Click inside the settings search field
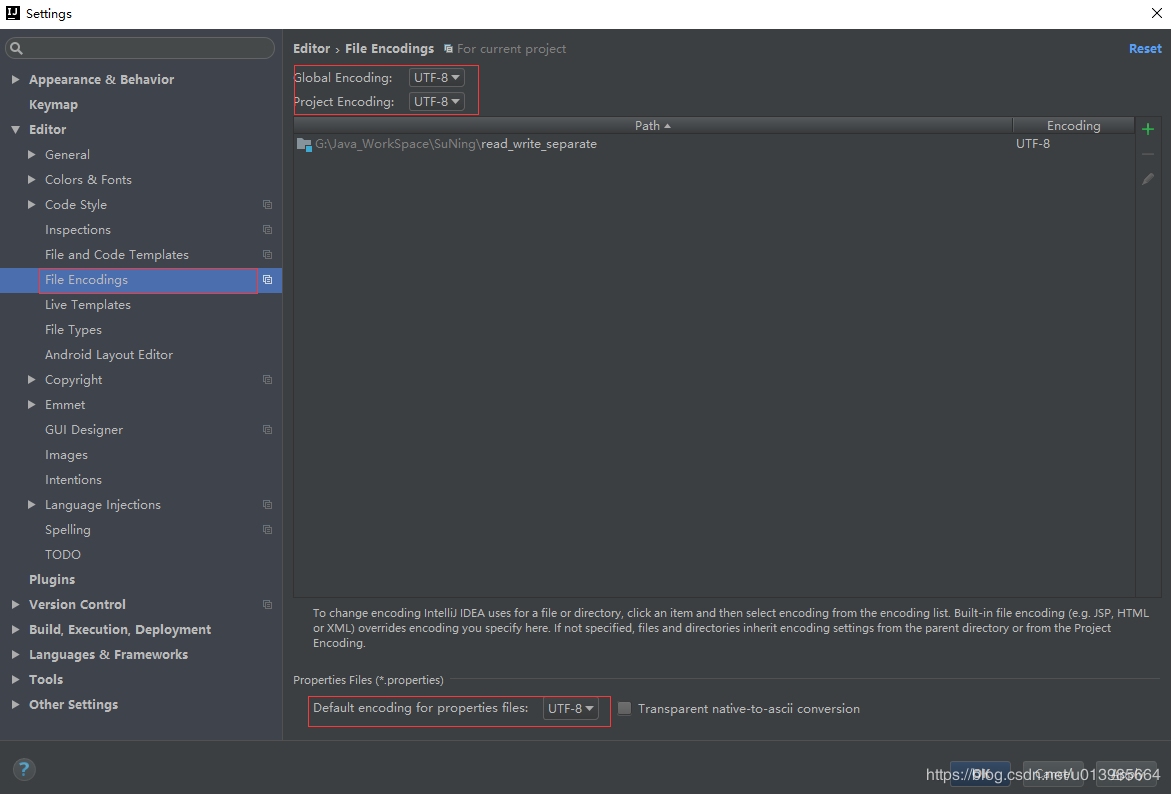This screenshot has width=1171, height=794. tap(140, 48)
